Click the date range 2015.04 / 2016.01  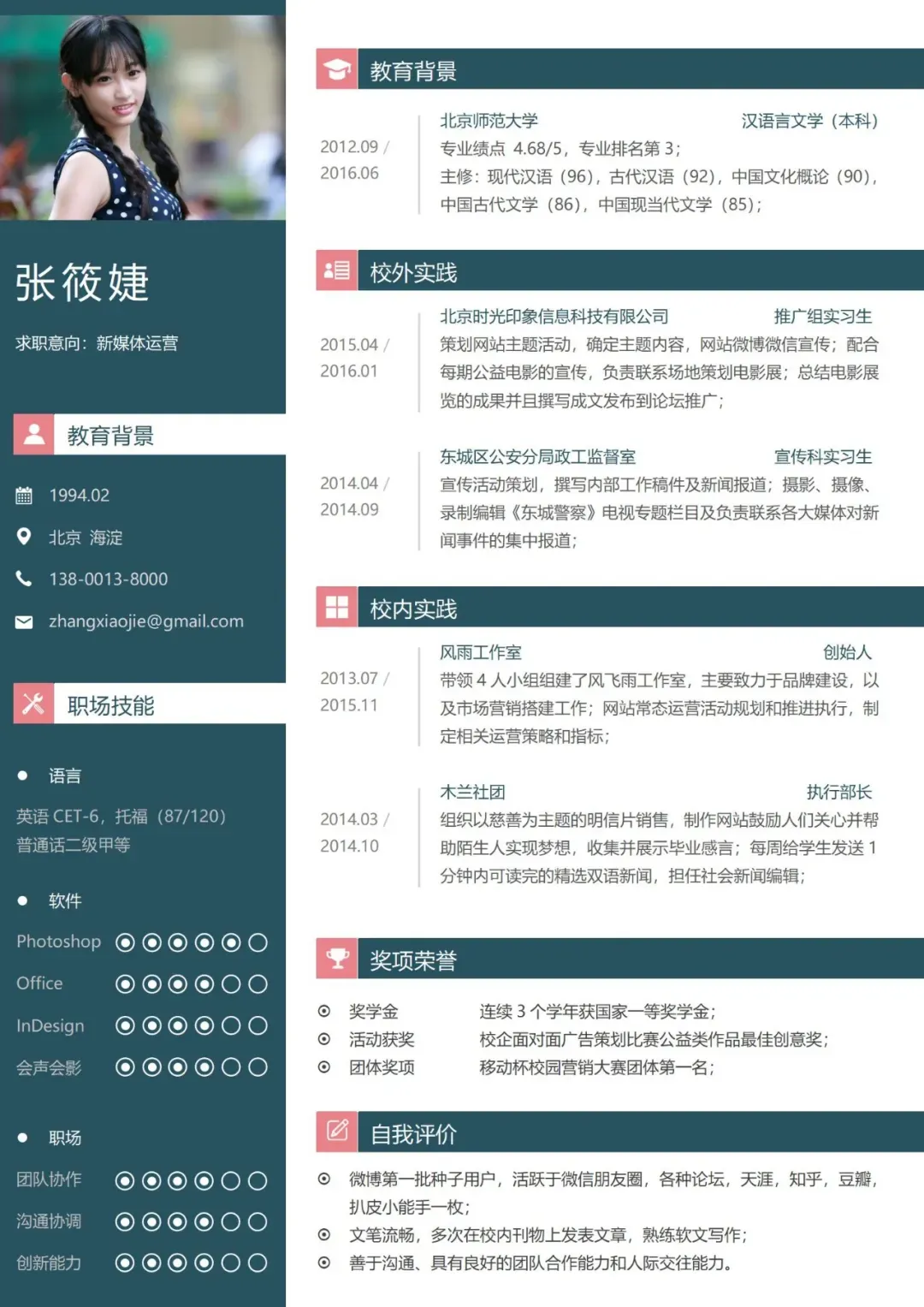[354, 357]
